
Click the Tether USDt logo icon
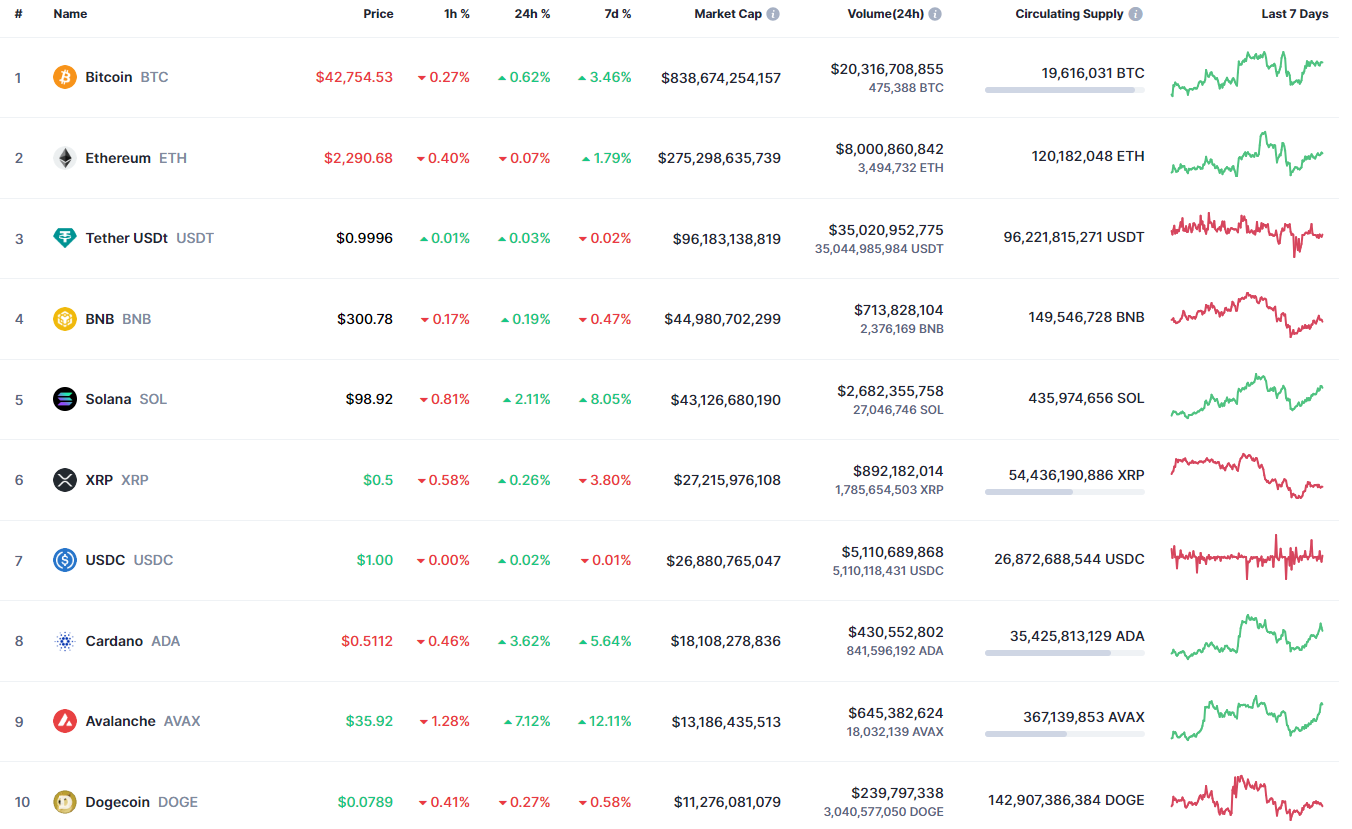65,238
